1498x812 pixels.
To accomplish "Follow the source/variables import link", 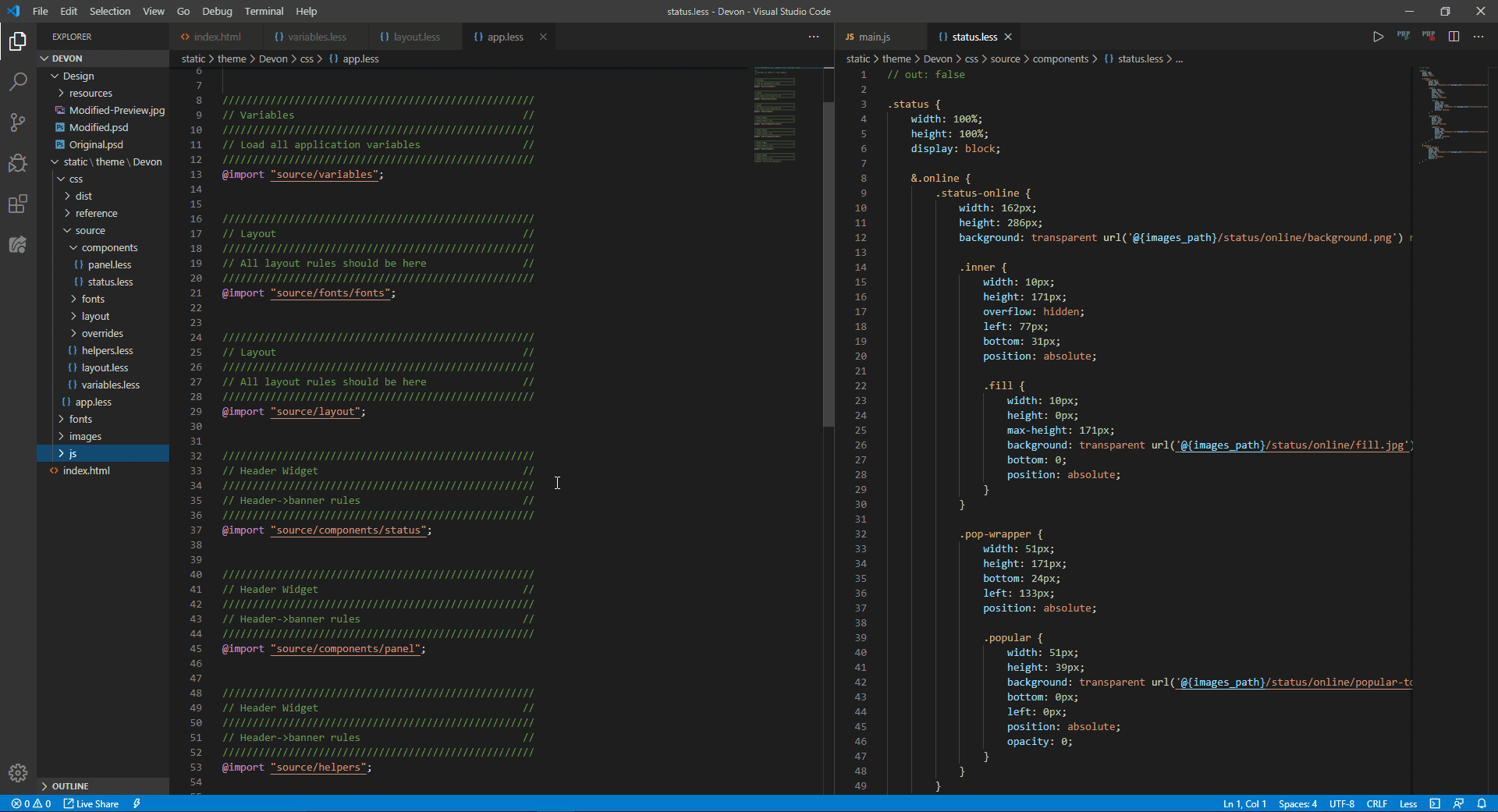I will point(325,175).
